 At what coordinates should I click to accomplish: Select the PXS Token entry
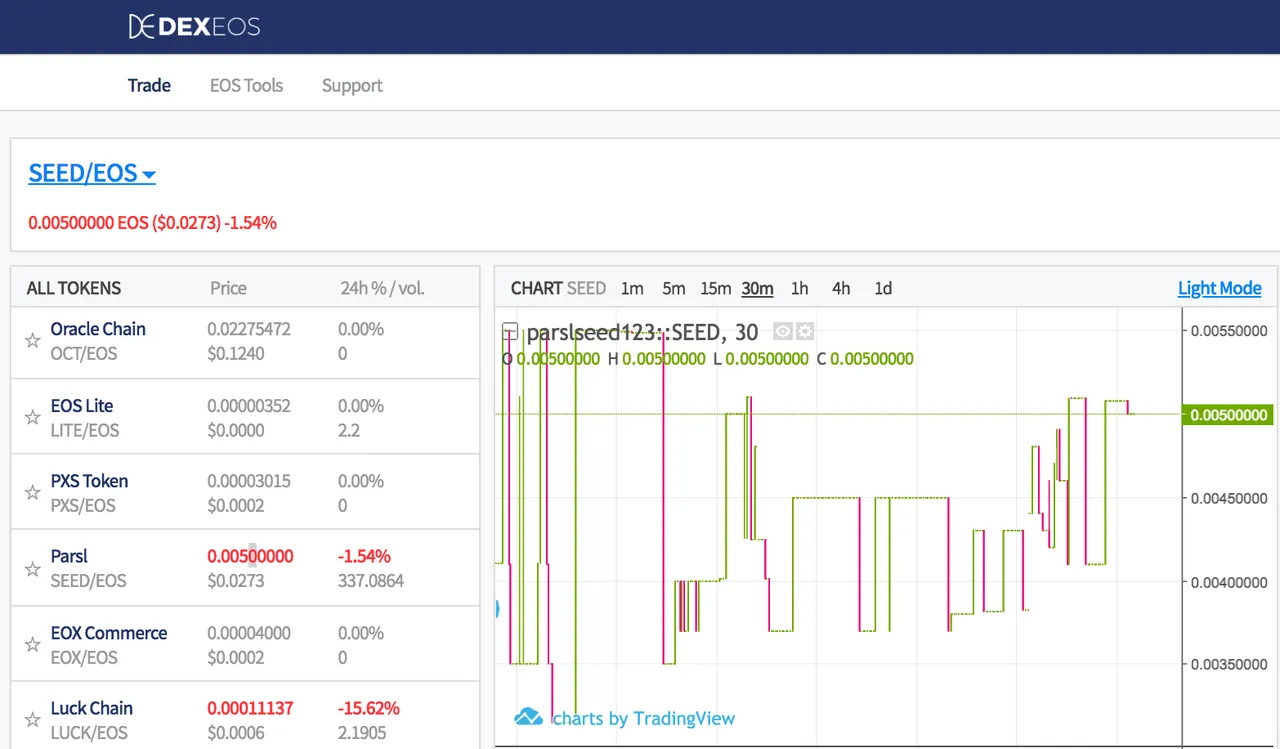tap(89, 481)
